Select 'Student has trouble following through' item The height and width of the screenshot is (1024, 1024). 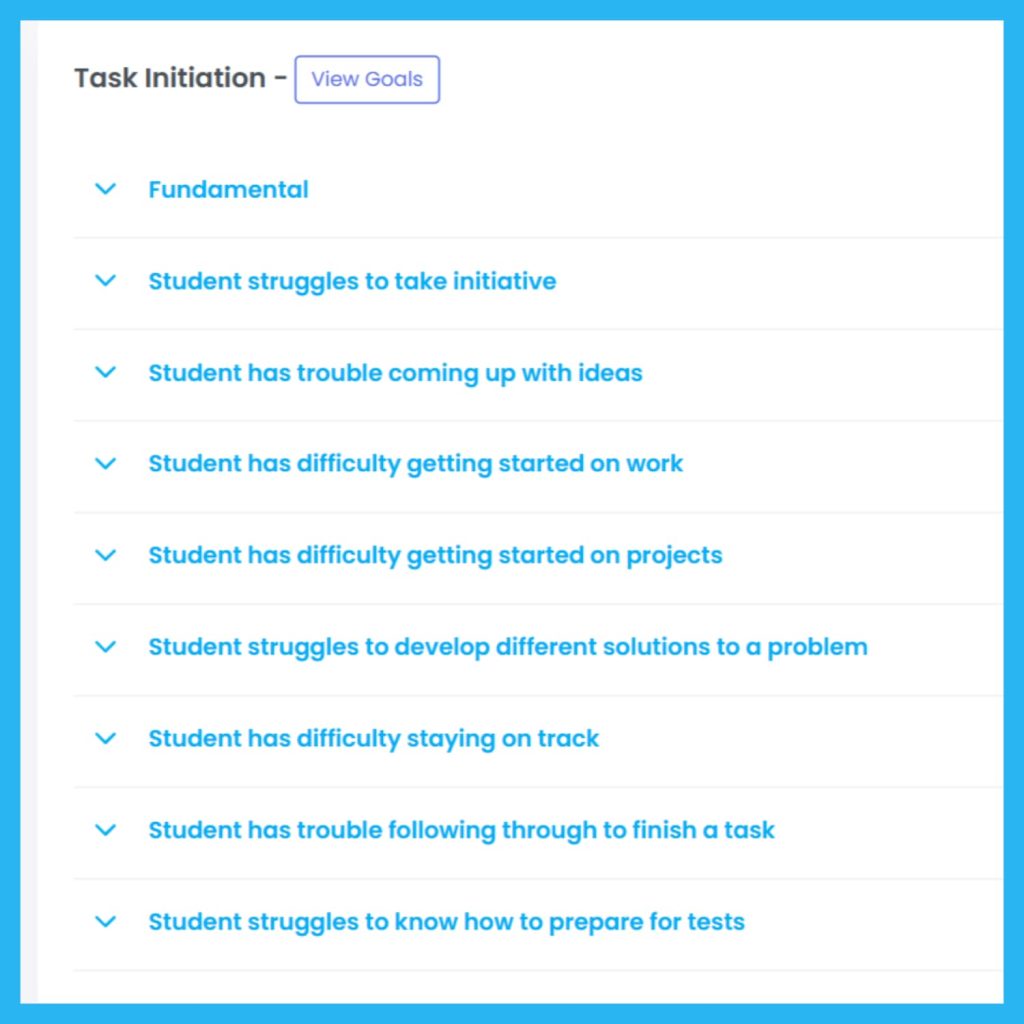pos(461,830)
